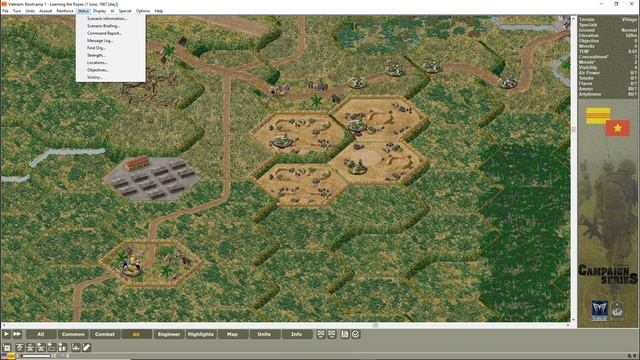
Task: Open the Assault menu
Action: 45,11
